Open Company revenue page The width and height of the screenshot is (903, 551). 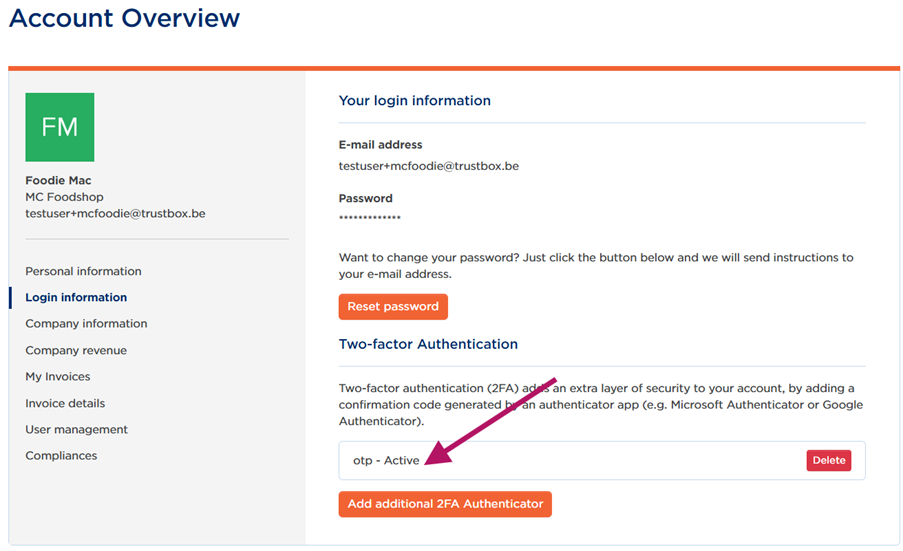(76, 350)
